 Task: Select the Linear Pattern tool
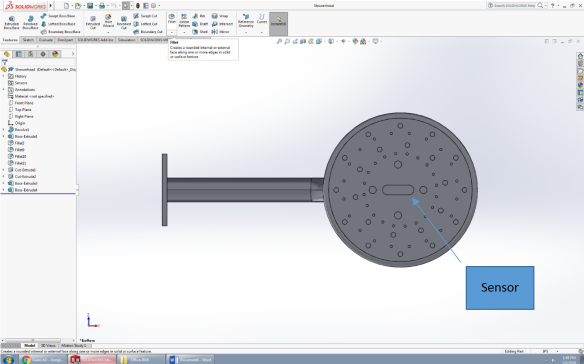click(x=184, y=21)
